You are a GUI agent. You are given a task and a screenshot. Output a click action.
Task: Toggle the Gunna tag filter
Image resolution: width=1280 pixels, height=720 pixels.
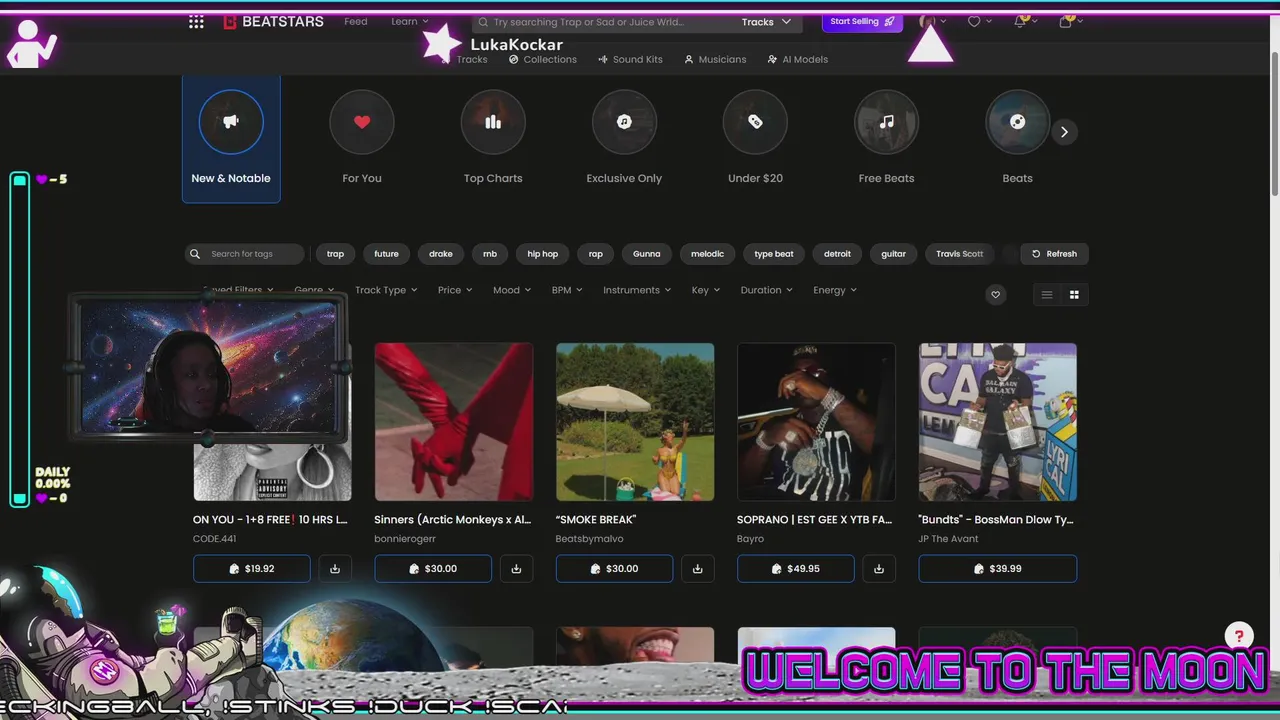click(x=647, y=254)
